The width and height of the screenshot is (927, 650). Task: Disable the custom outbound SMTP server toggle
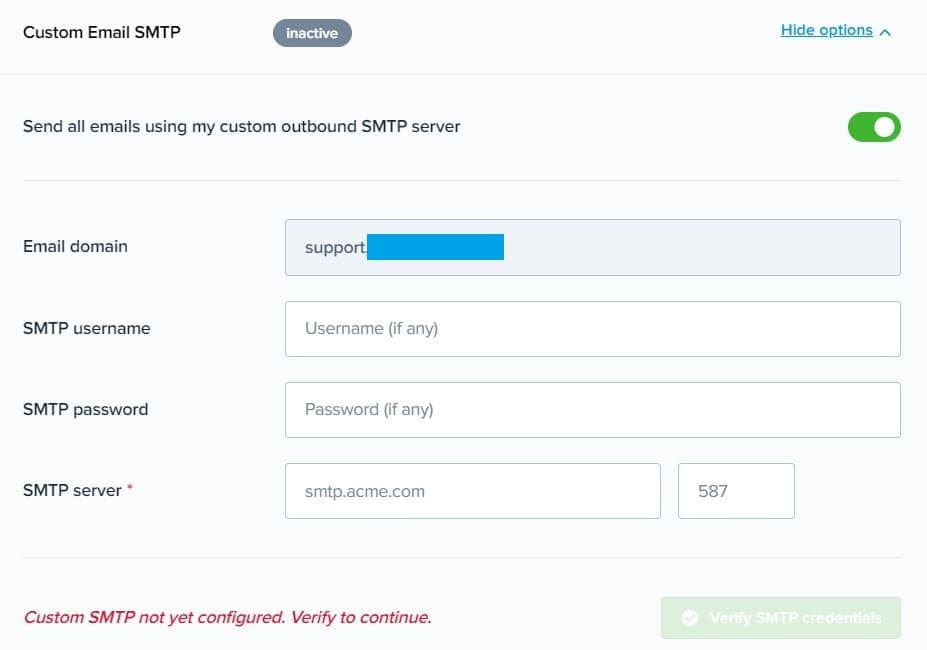[874, 127]
